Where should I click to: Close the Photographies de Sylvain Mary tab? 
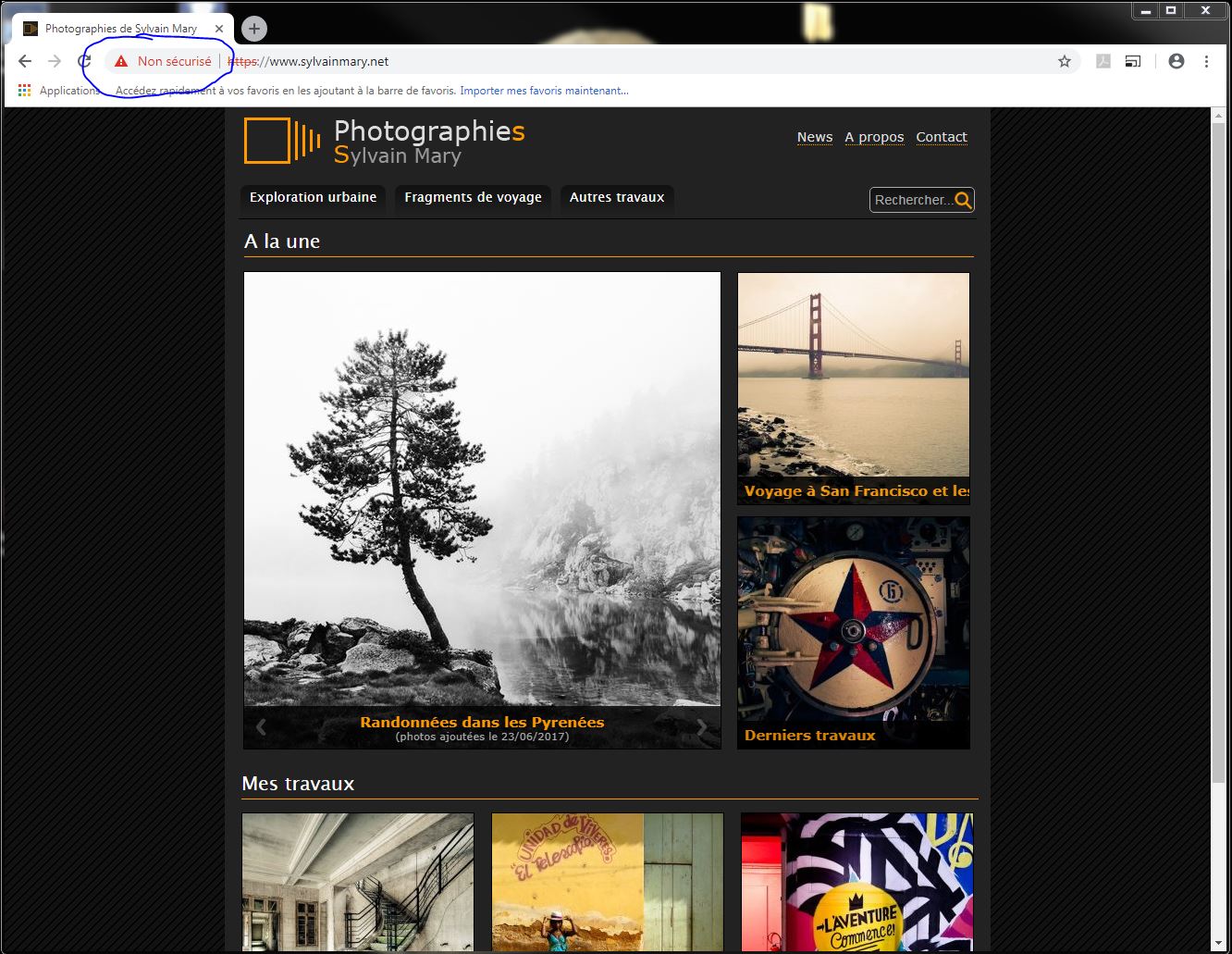(219, 29)
